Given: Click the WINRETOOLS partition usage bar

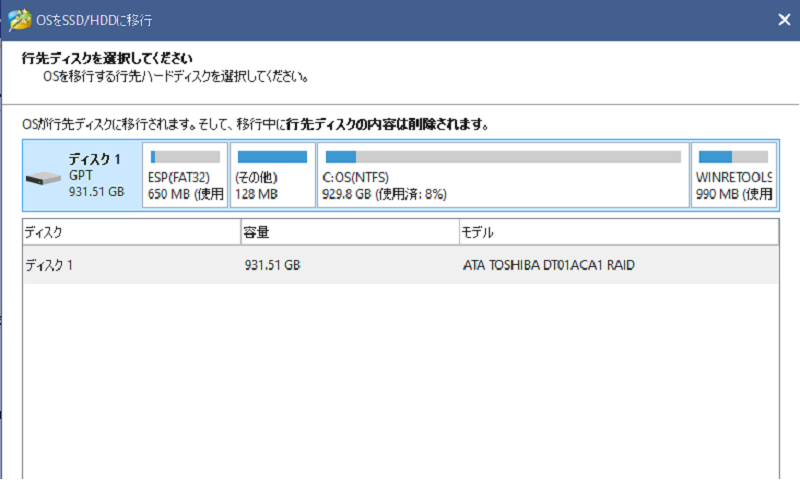Looking at the screenshot, I should (x=733, y=157).
